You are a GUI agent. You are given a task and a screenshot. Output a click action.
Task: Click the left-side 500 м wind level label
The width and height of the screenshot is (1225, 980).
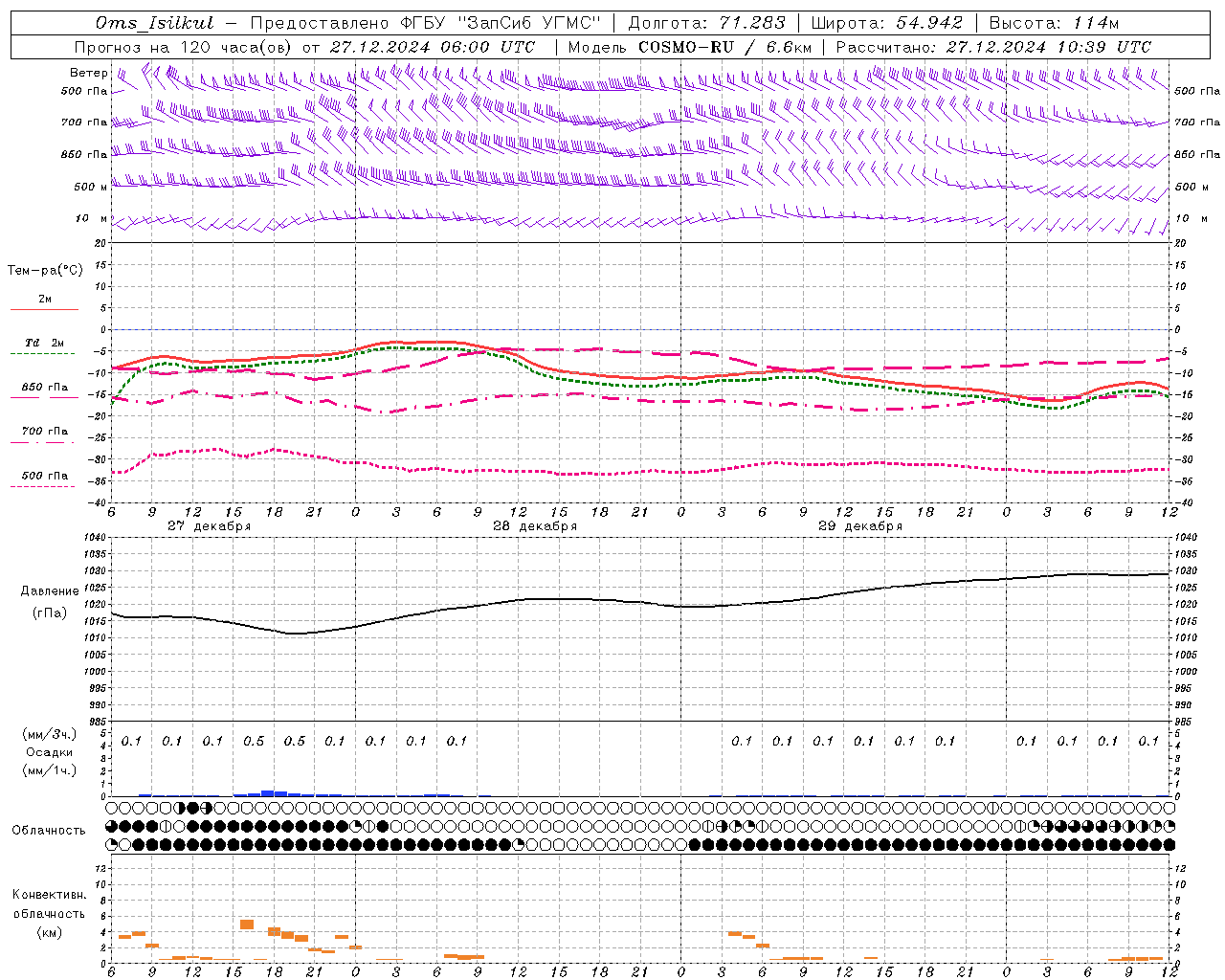point(91,187)
